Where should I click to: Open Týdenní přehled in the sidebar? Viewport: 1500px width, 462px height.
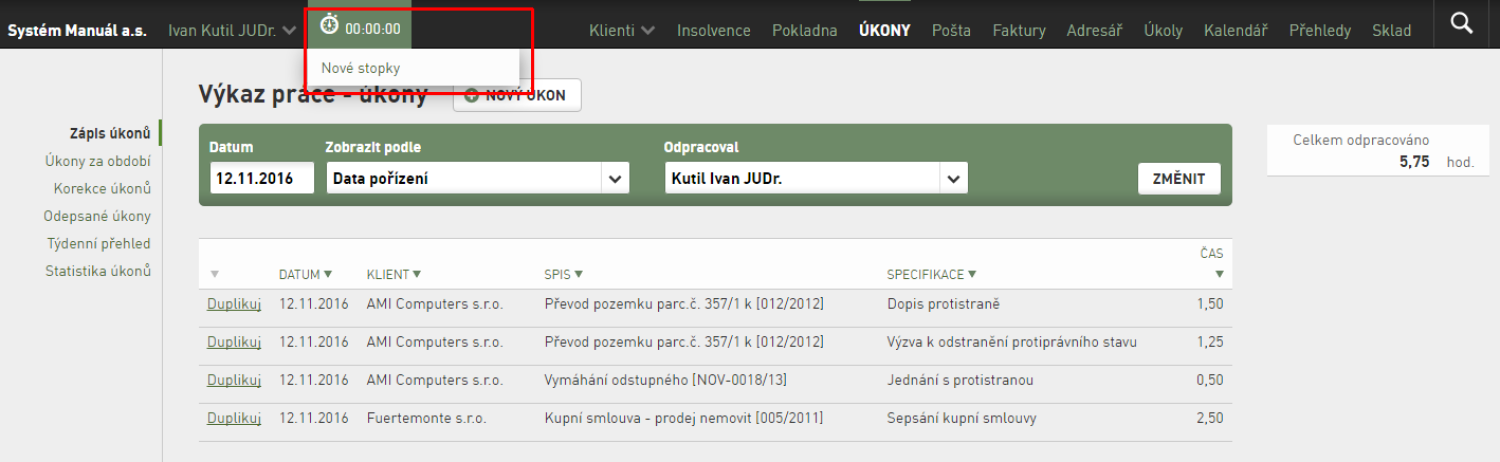[x=99, y=243]
